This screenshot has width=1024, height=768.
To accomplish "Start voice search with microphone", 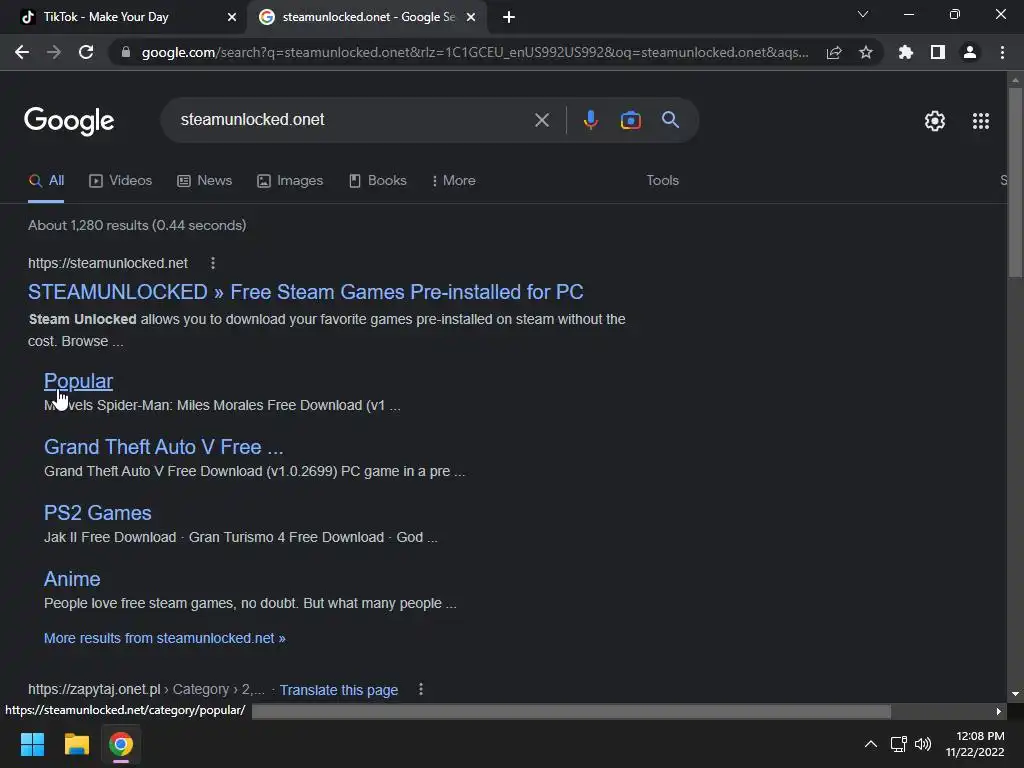I will coord(590,120).
